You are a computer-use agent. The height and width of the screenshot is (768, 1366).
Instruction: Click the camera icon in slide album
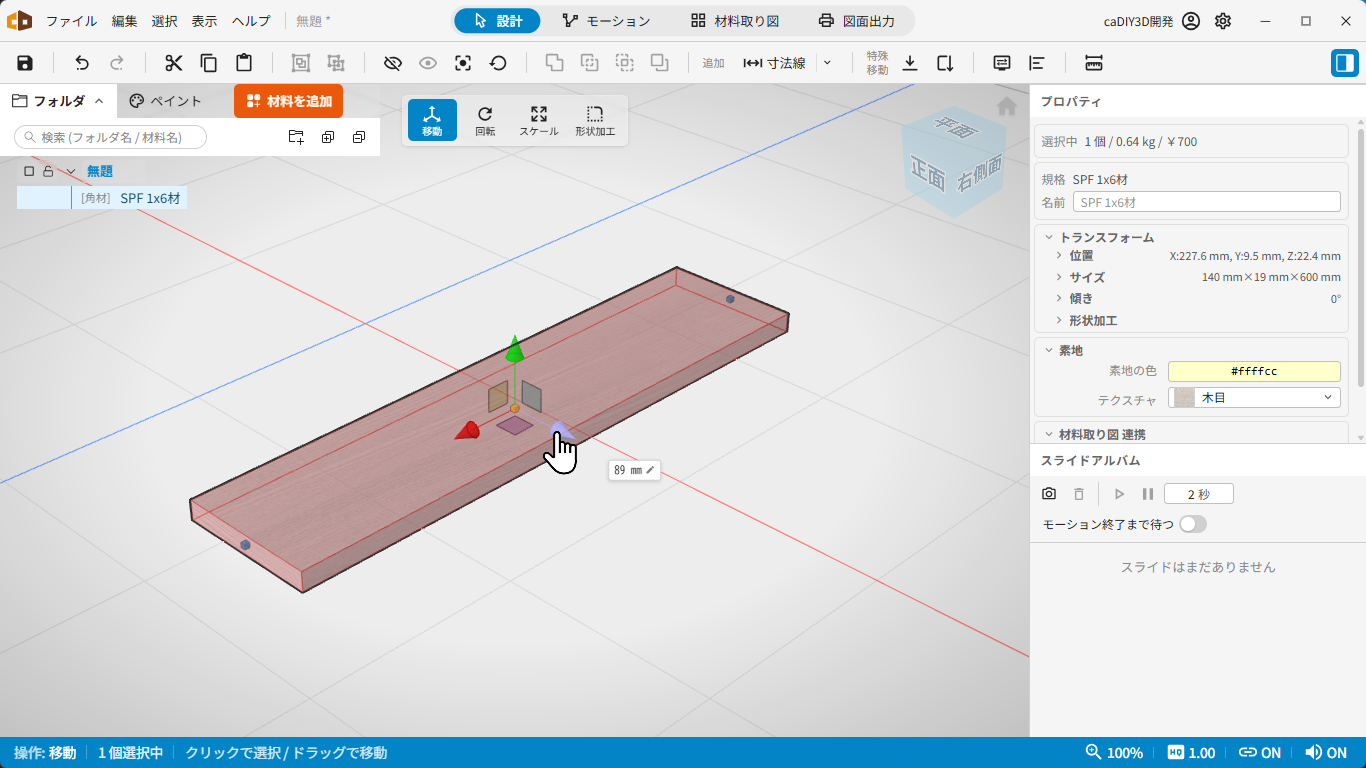click(x=1049, y=494)
